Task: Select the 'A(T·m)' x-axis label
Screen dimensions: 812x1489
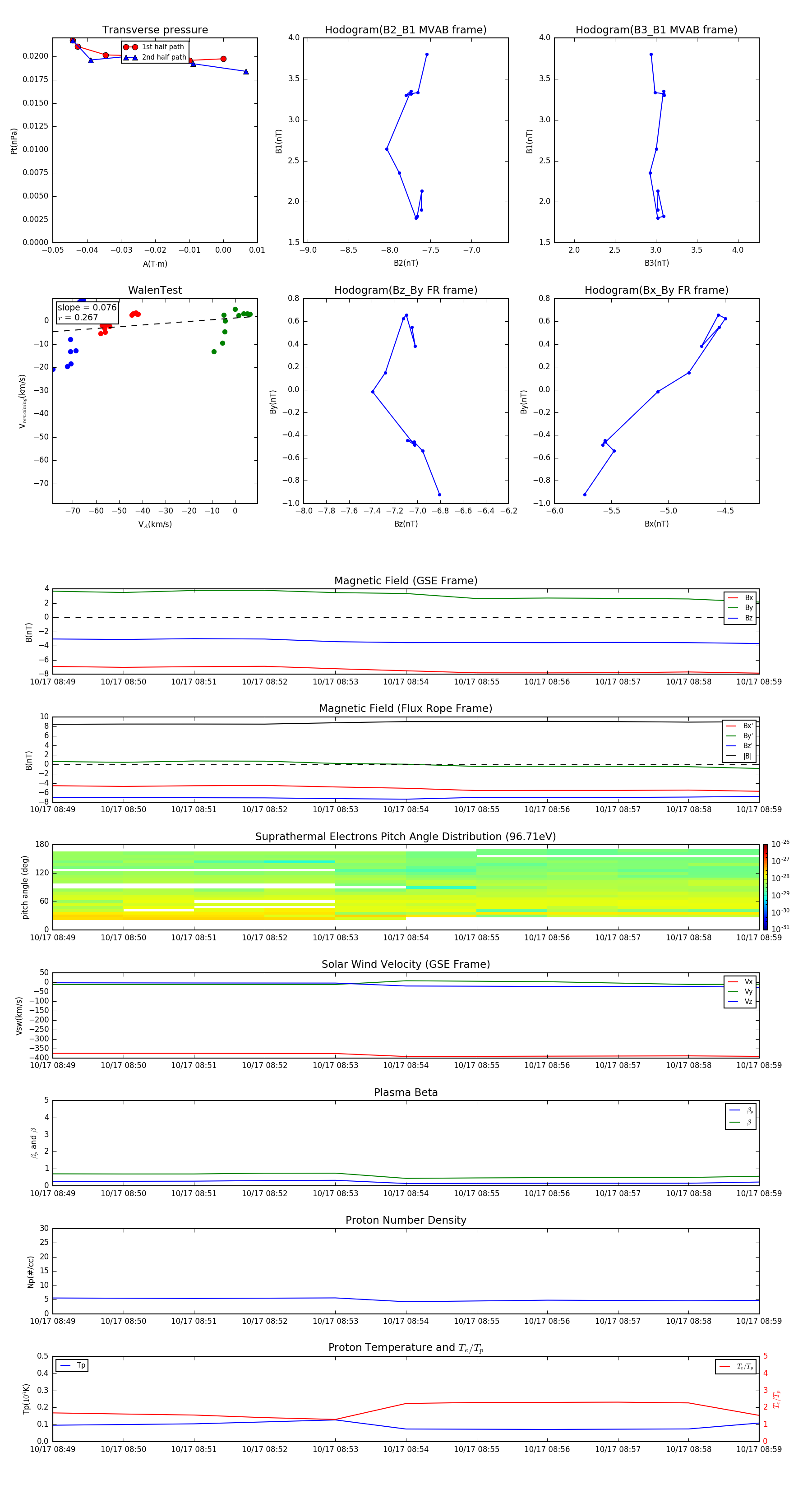Action: pos(155,264)
